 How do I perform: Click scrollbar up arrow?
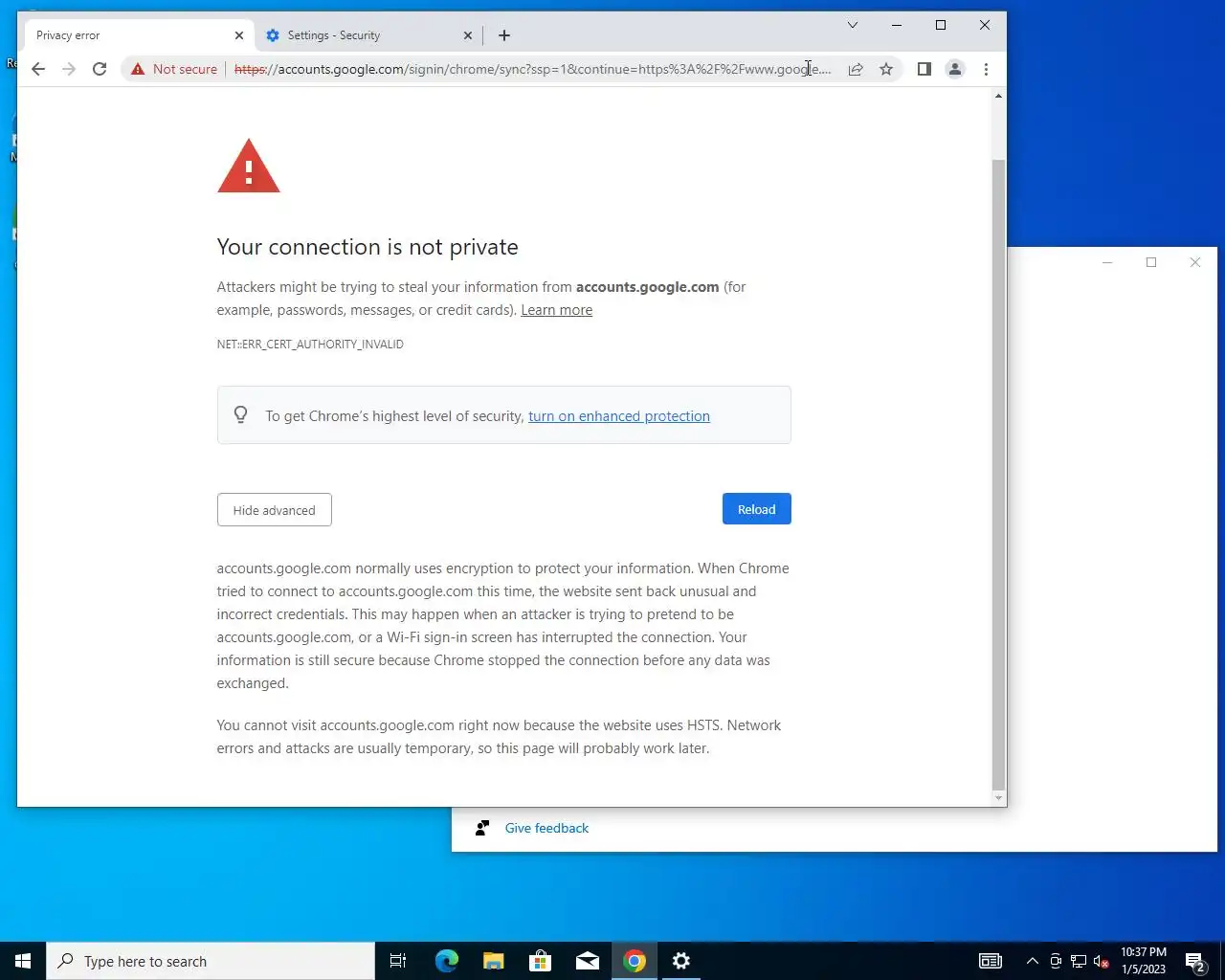click(998, 96)
